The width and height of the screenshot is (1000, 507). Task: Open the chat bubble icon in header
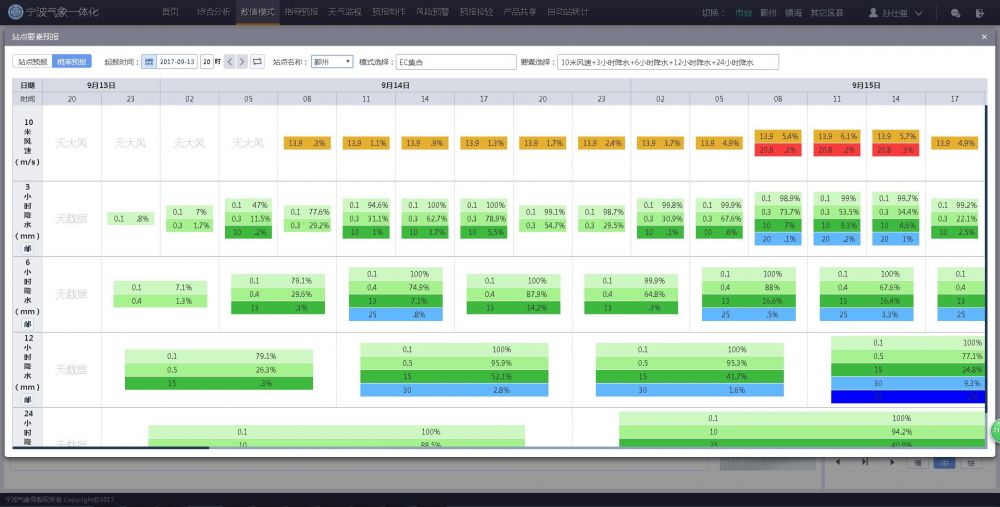click(955, 13)
